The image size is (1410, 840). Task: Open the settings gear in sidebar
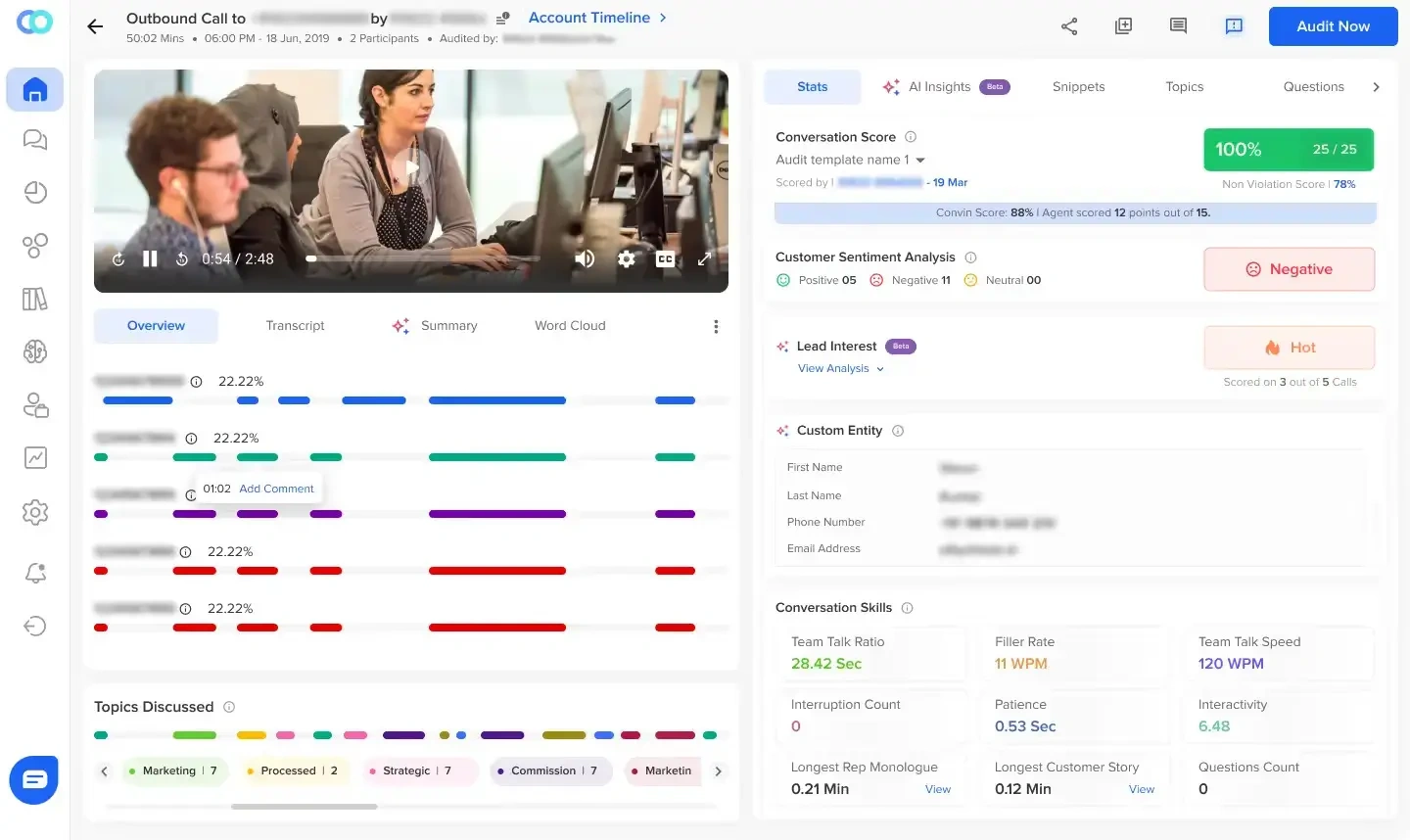(x=35, y=512)
